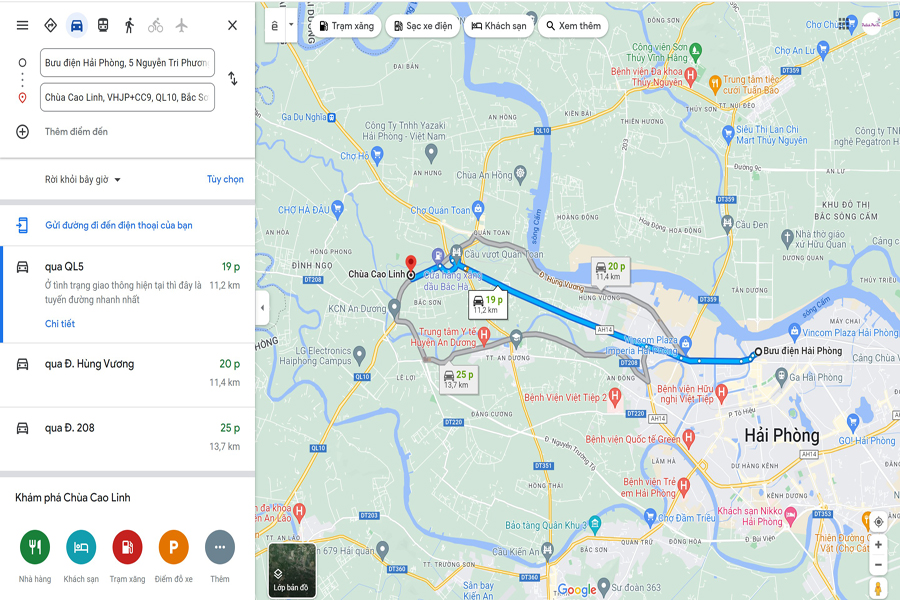Viewport: 900px width, 600px height.
Task: Toggle the map layers thumbnail
Action: (x=292, y=570)
